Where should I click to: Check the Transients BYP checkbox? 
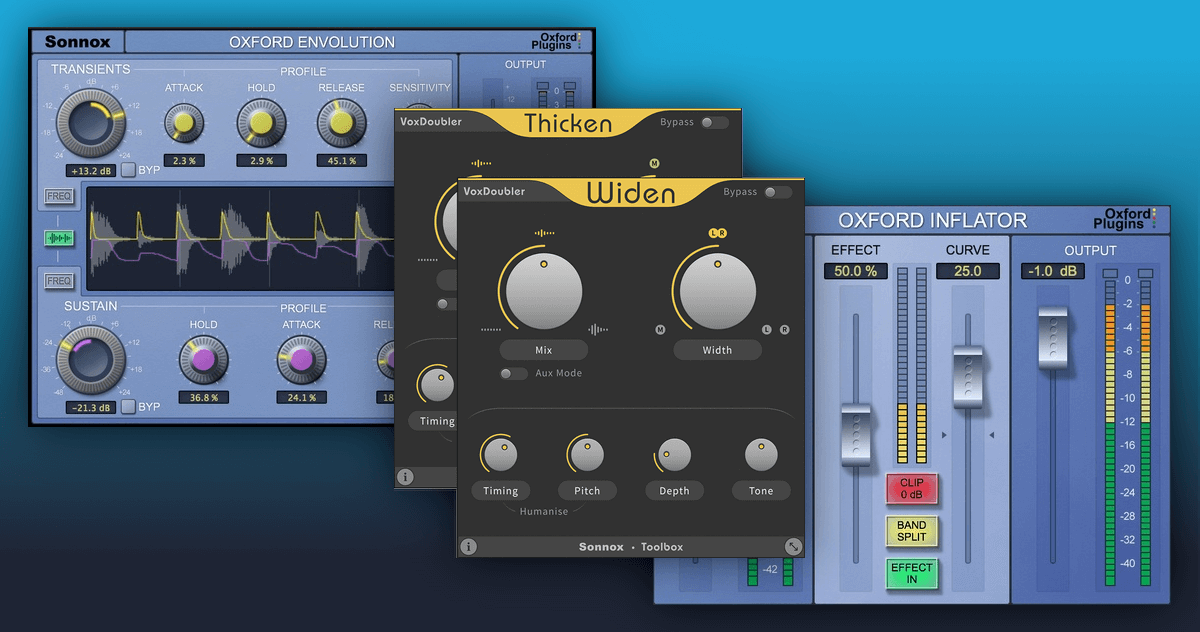coord(129,170)
